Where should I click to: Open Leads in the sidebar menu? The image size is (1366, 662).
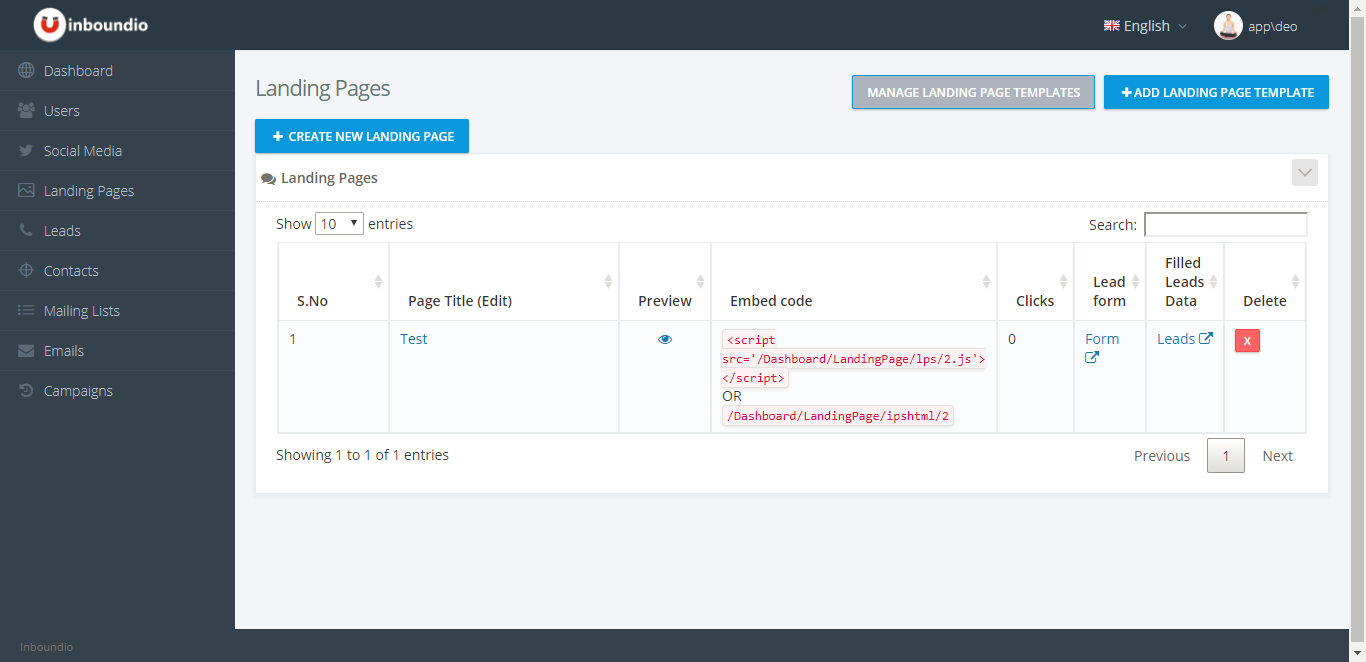click(117, 231)
